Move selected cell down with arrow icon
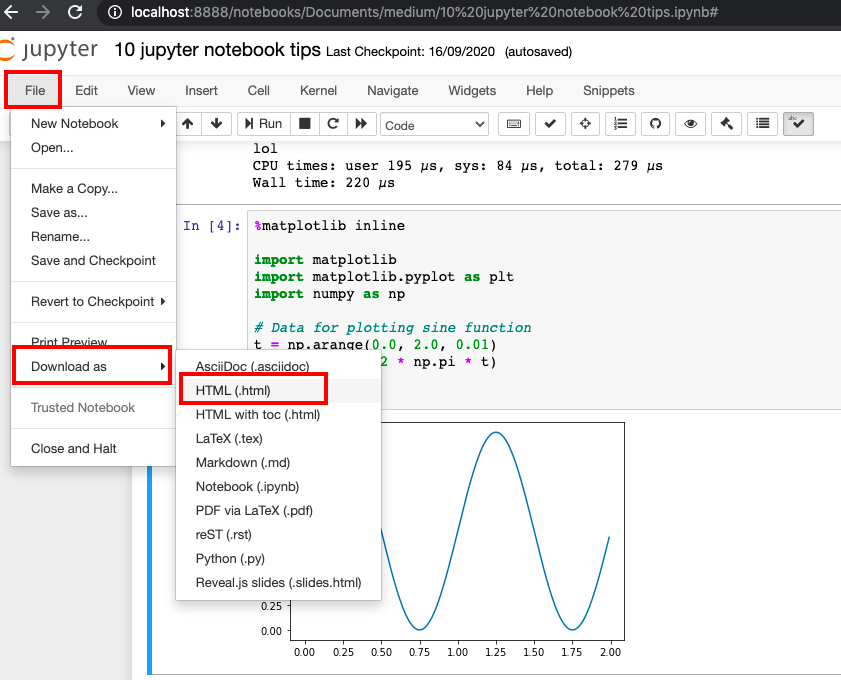This screenshot has height=680, width=841. (217, 124)
